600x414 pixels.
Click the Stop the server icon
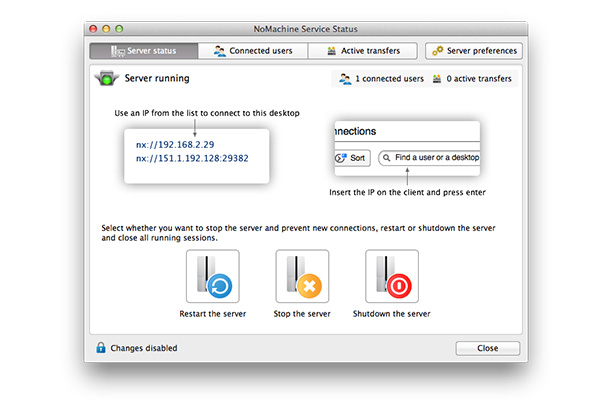point(302,276)
